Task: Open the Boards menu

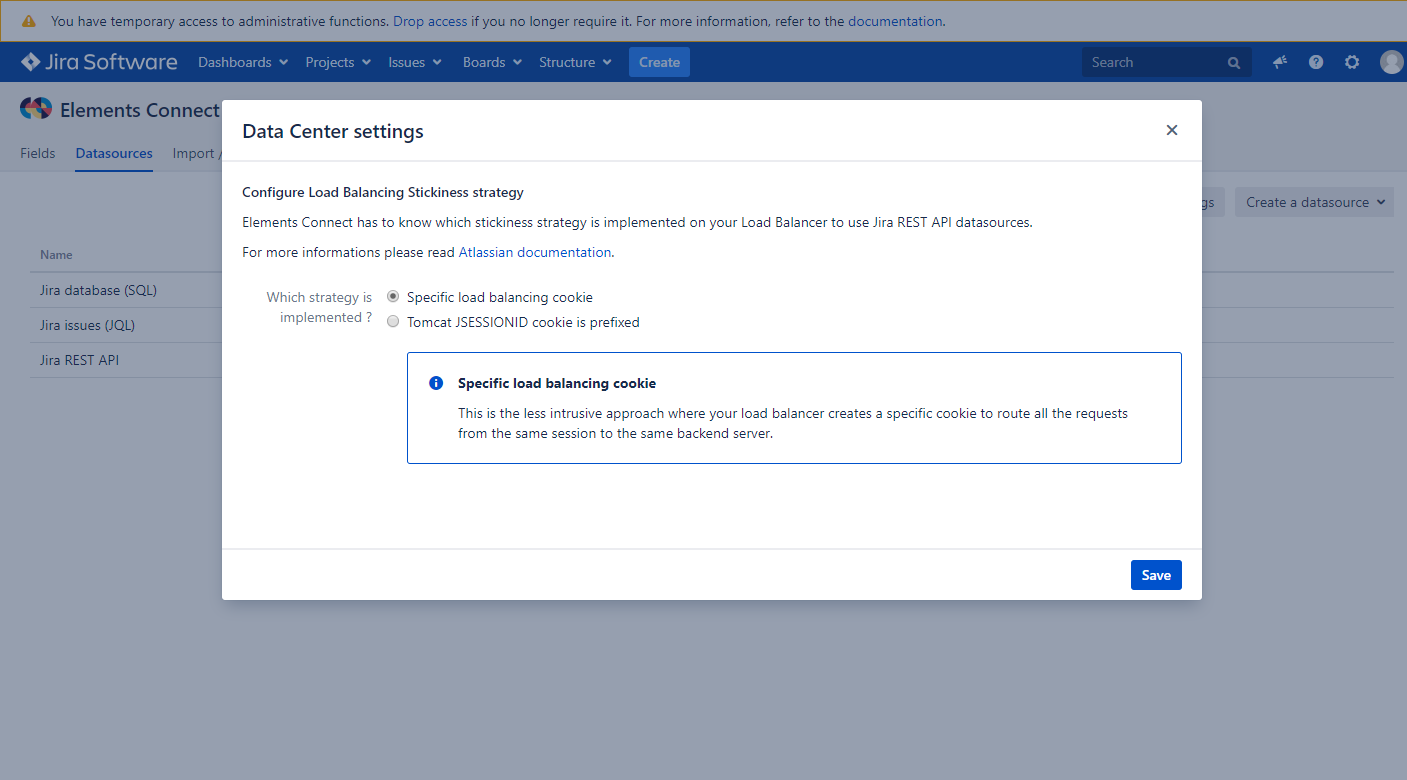Action: pos(492,62)
